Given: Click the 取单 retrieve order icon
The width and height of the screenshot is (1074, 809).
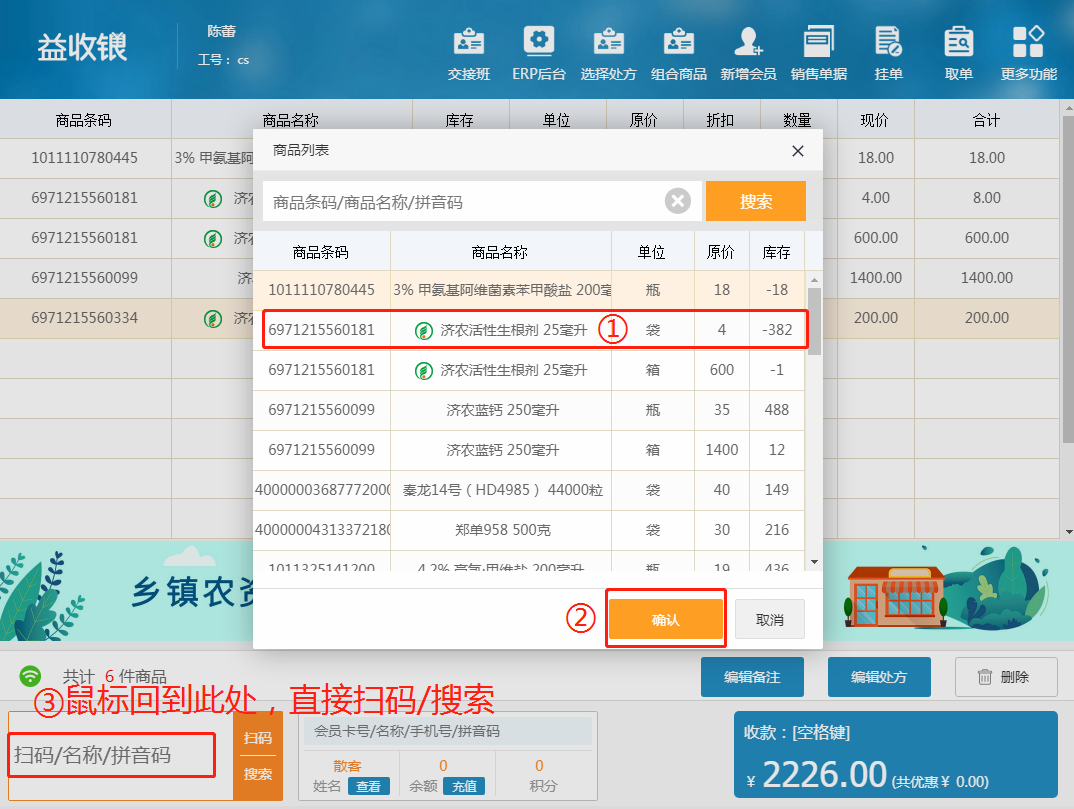Looking at the screenshot, I should coord(958,54).
